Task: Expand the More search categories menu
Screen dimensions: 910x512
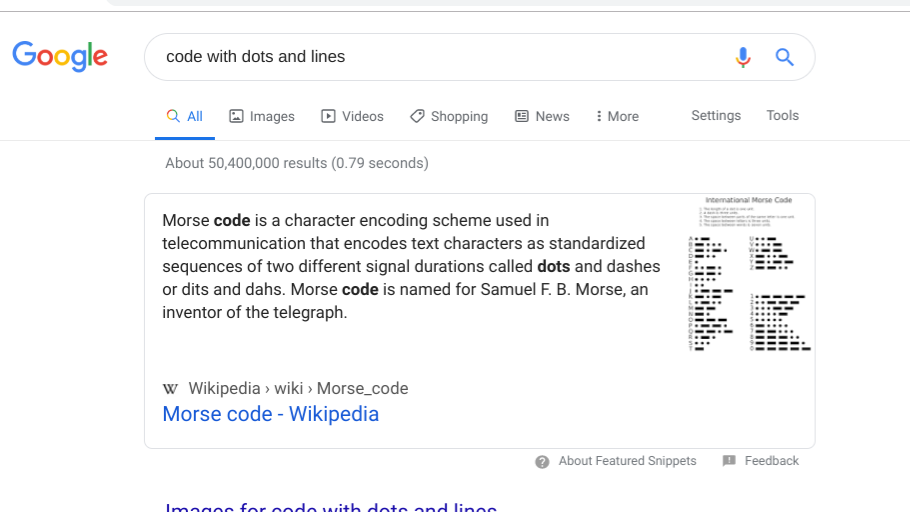Action: [x=618, y=116]
